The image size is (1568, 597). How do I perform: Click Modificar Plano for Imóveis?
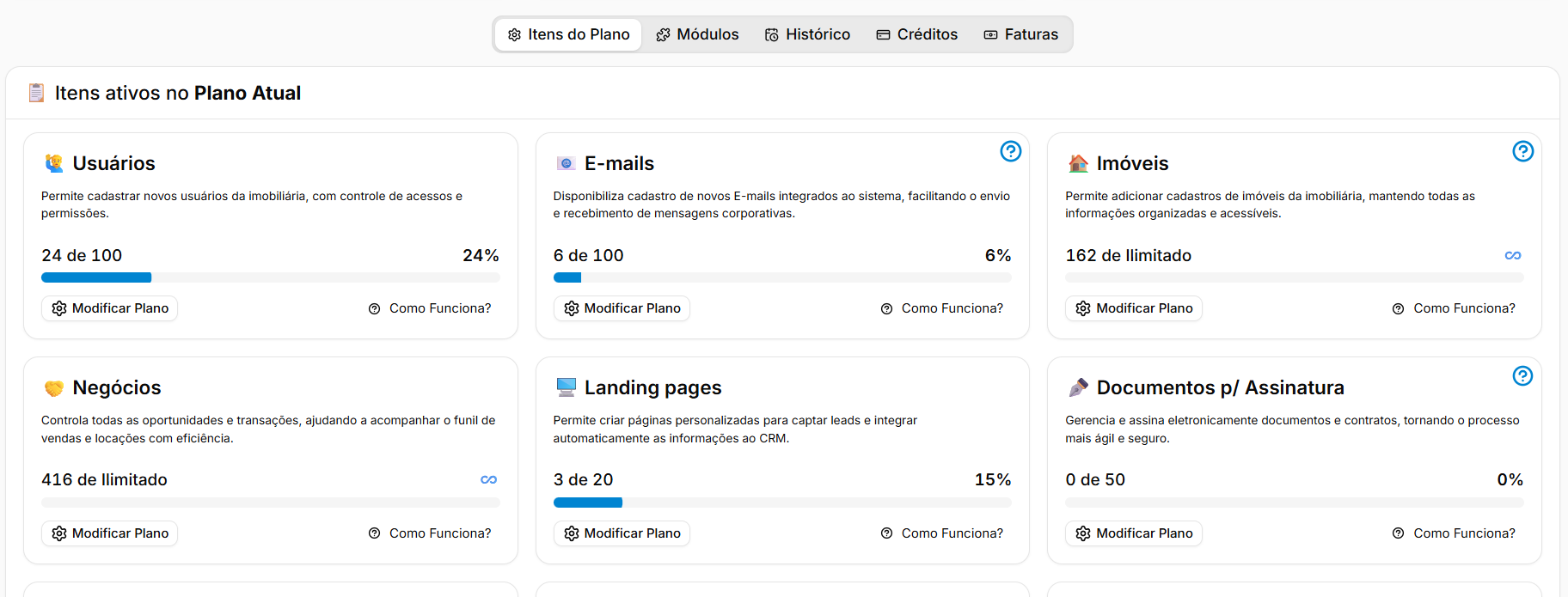(1134, 308)
